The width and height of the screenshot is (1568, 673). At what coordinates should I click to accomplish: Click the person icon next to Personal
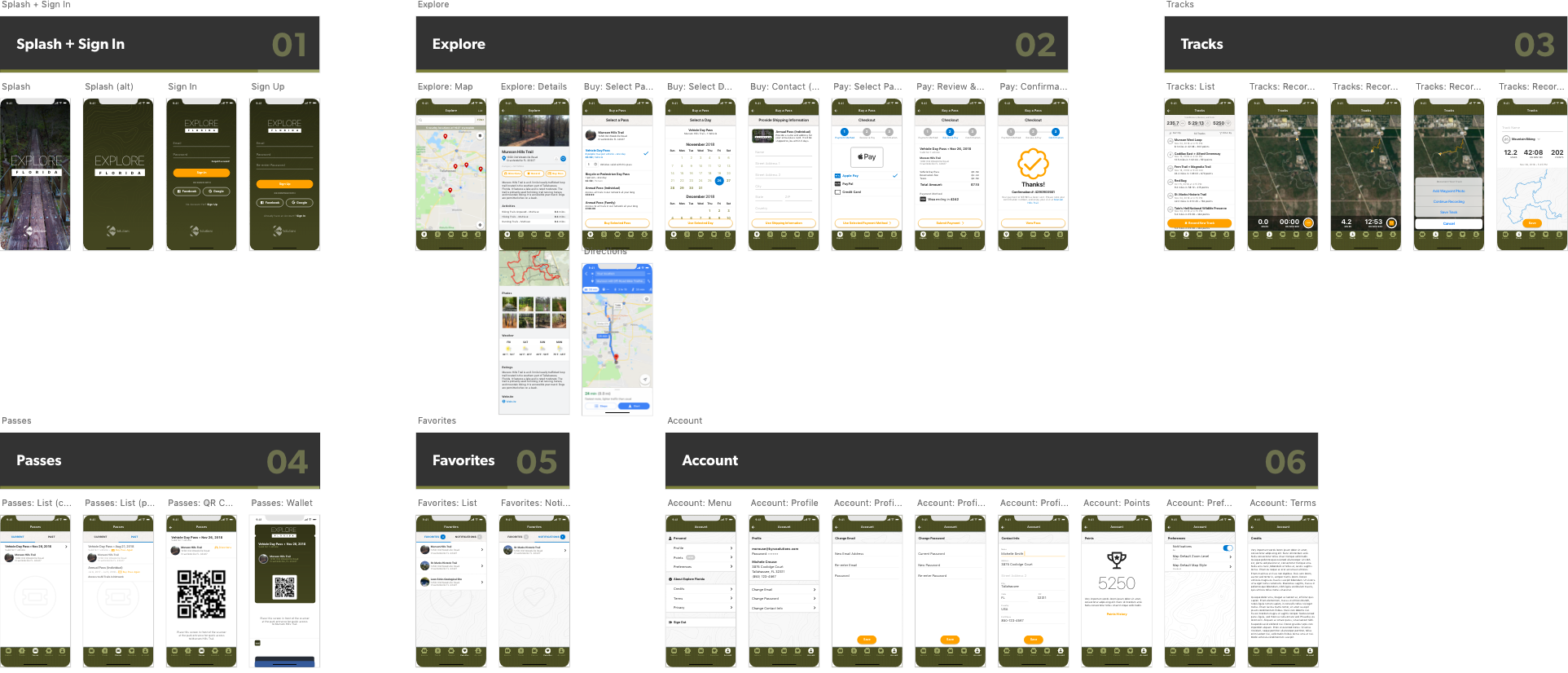(x=670, y=538)
